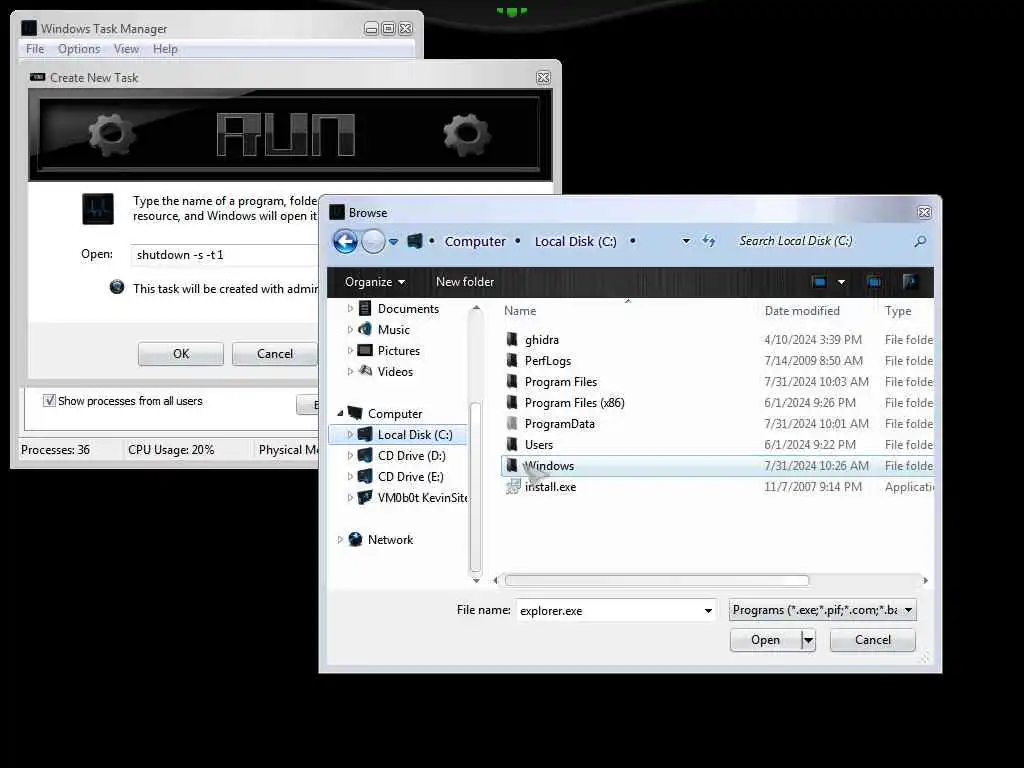Click the Music library icon
The image size is (1024, 768).
point(365,329)
